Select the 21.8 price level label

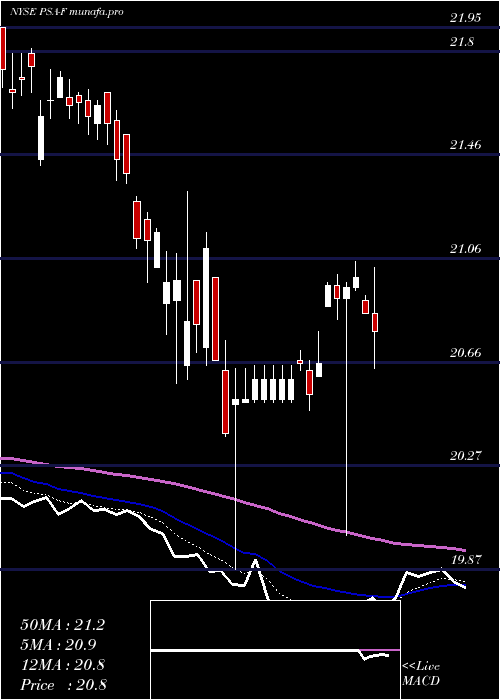coord(462,42)
